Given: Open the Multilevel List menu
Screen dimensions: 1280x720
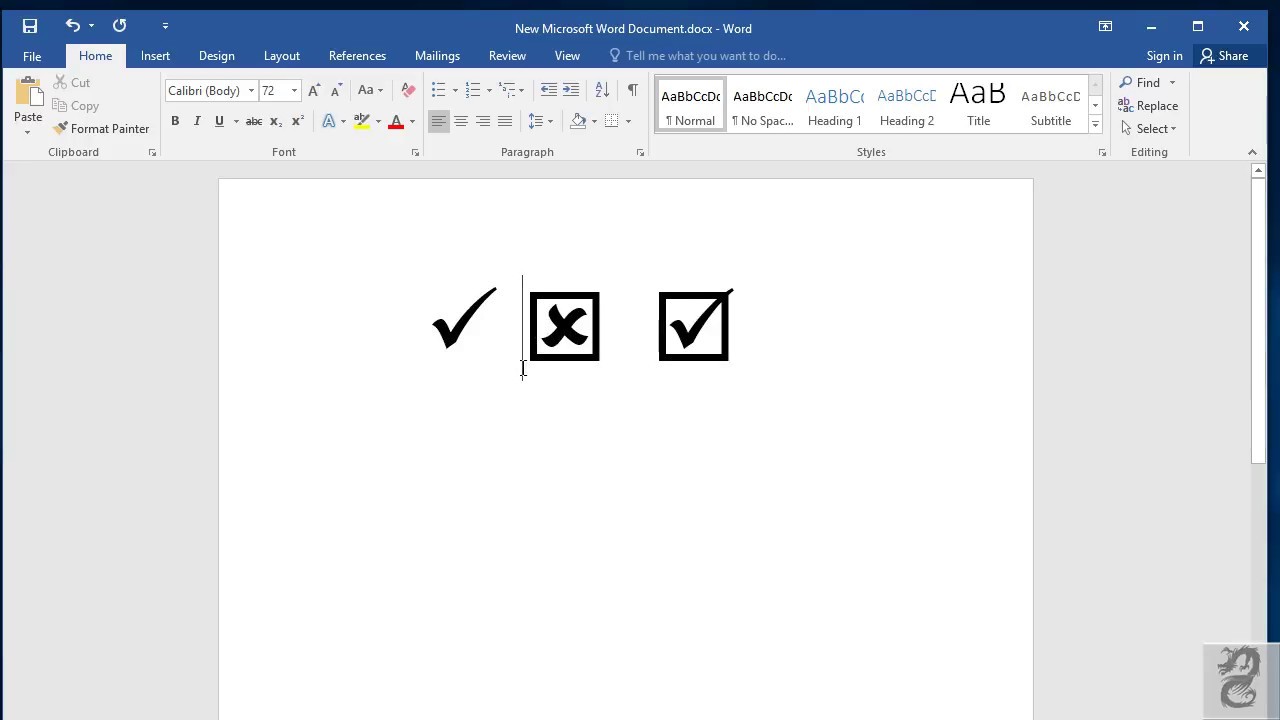Looking at the screenshot, I should pos(508,90).
